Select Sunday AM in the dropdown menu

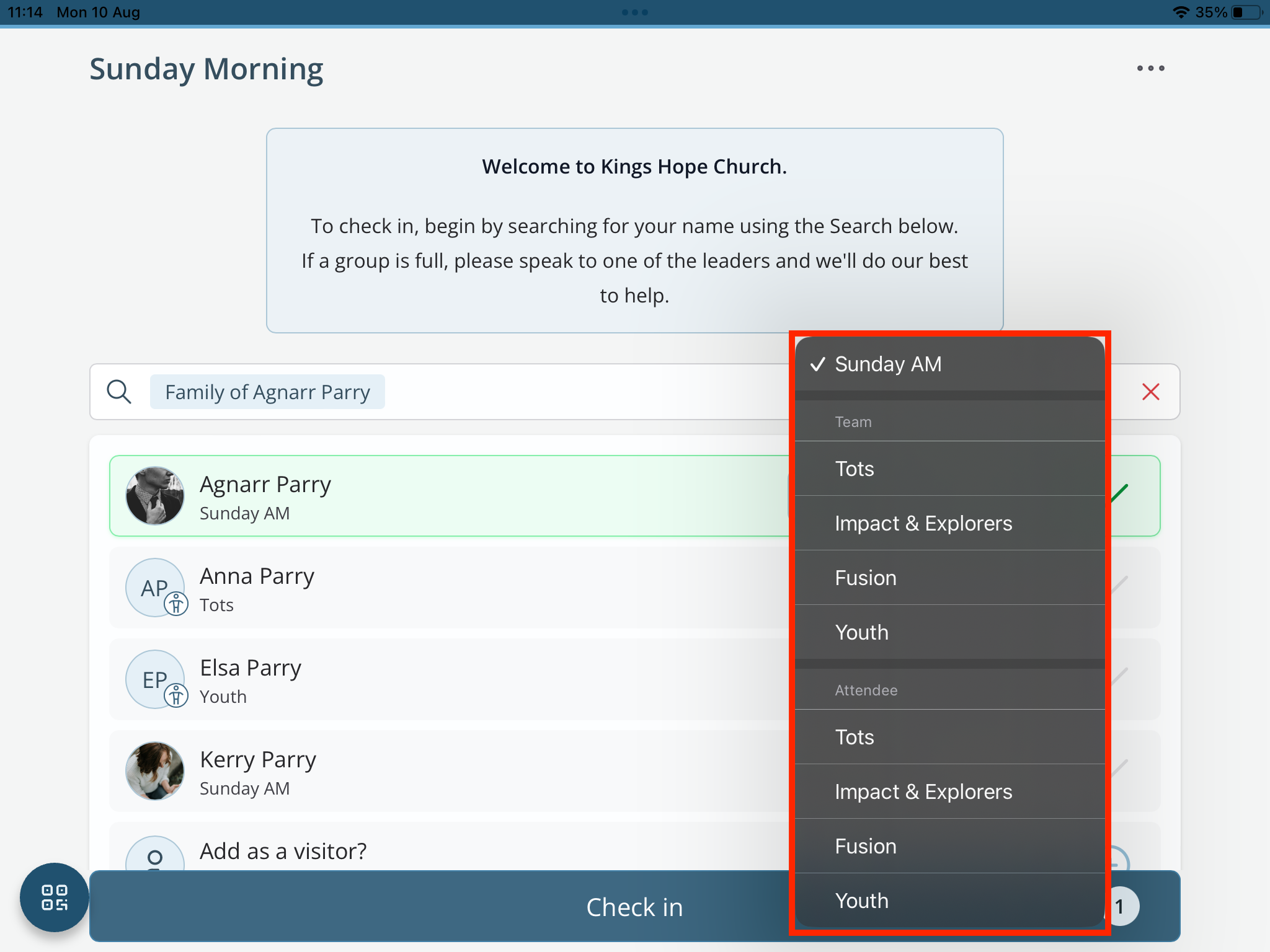pos(950,364)
